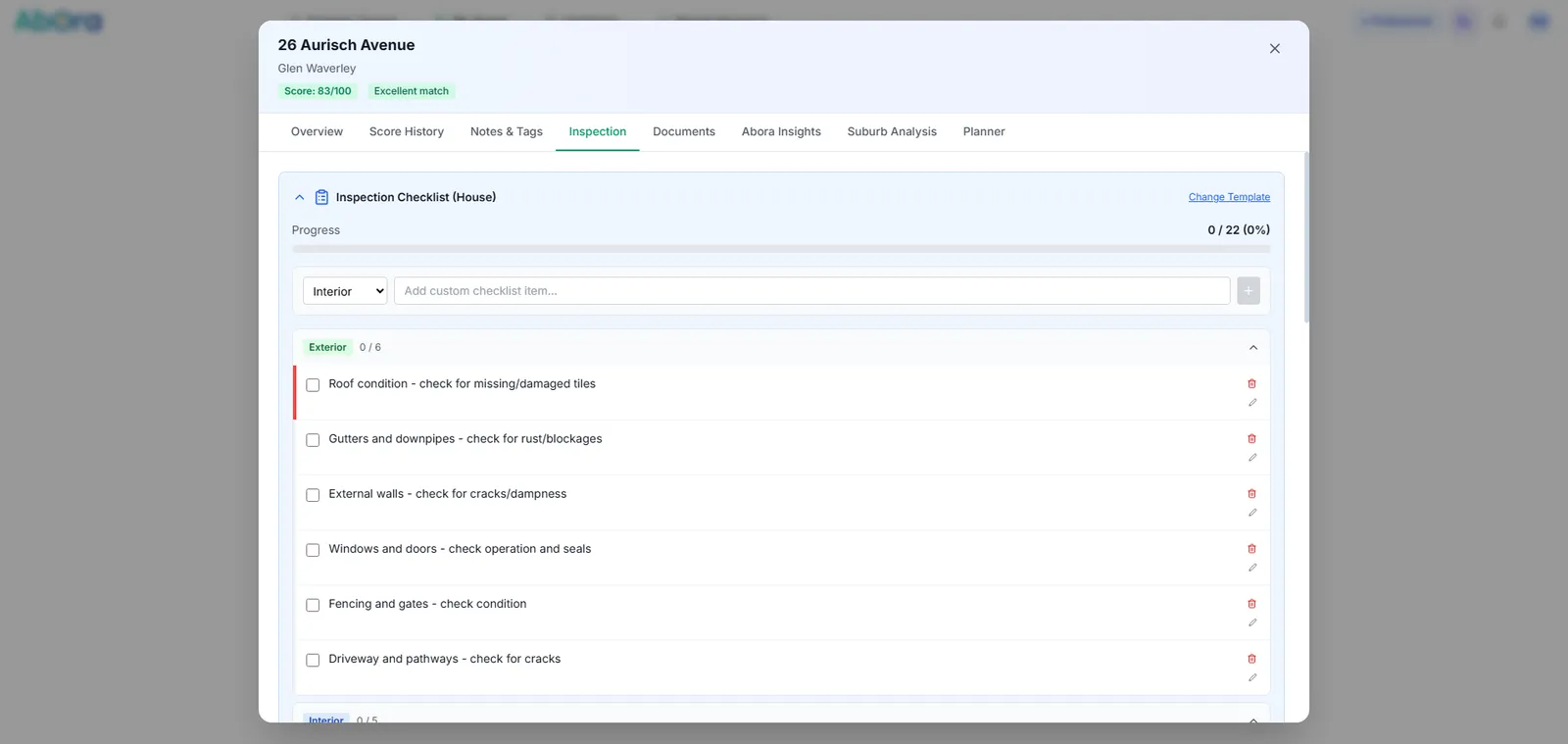Image resolution: width=1568 pixels, height=744 pixels.
Task: Delete the Fencing and gates item
Action: [x=1251, y=604]
